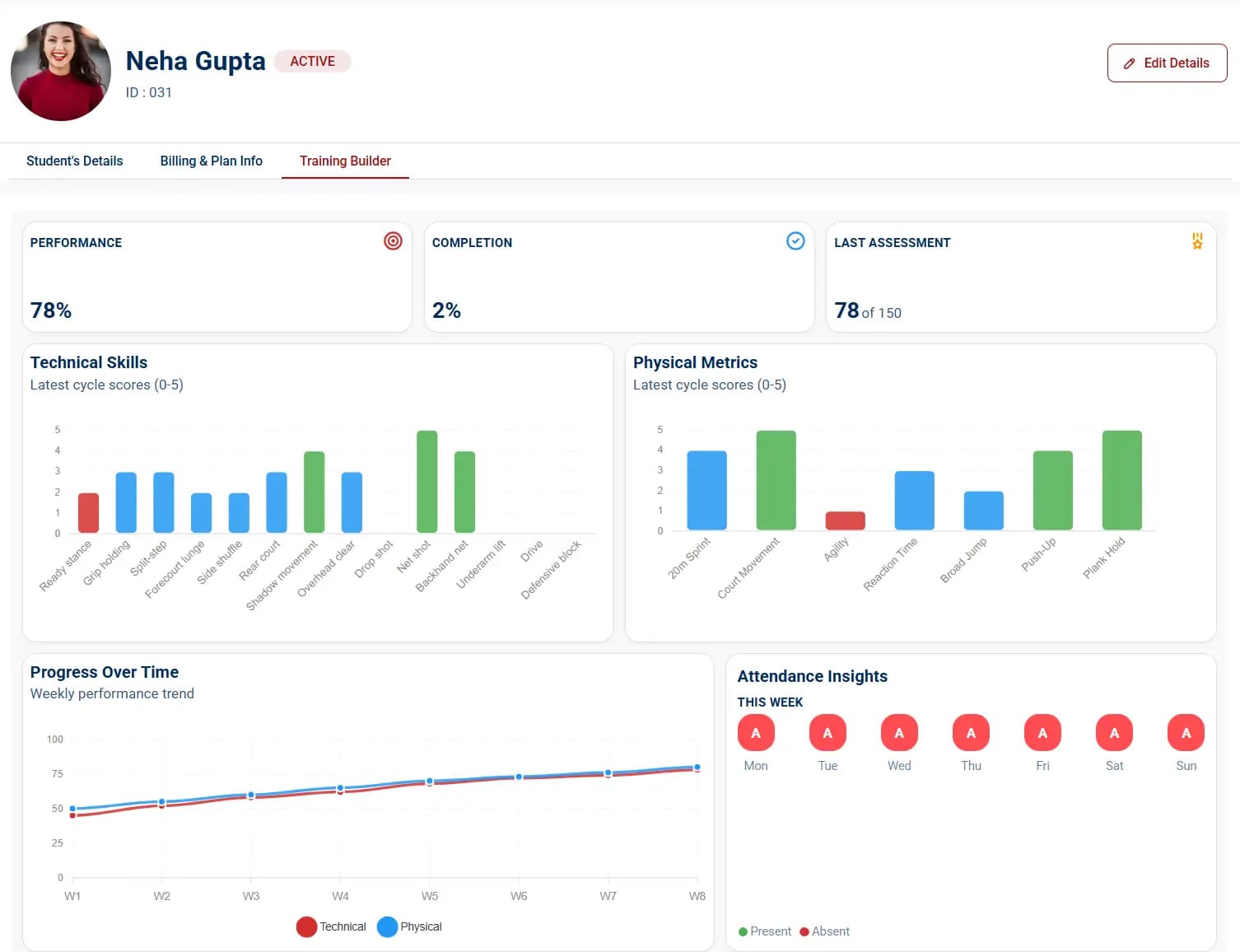
Task: Click the 2% completion value
Action: (x=446, y=310)
